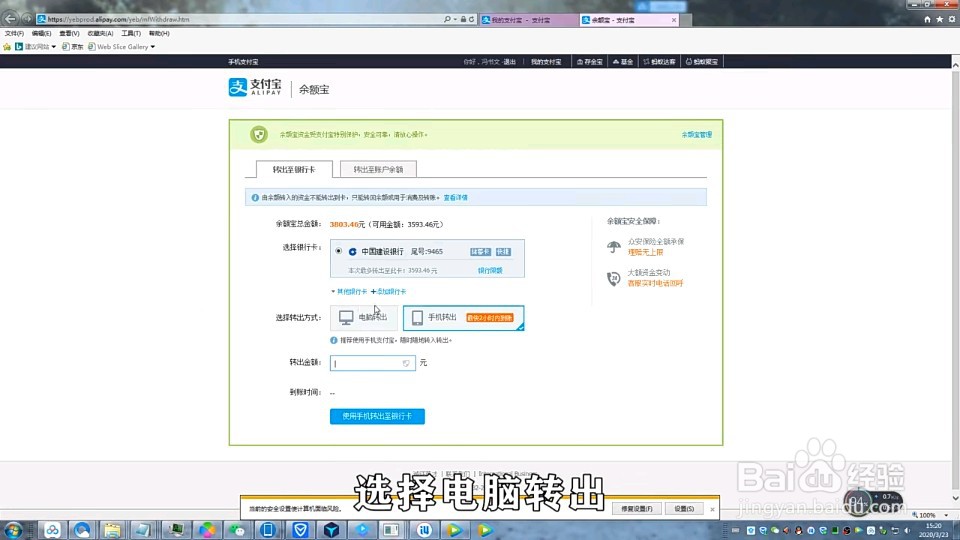The width and height of the screenshot is (960, 540).
Task: Click 修复设置(F) button in notification bar
Action: coord(637,509)
